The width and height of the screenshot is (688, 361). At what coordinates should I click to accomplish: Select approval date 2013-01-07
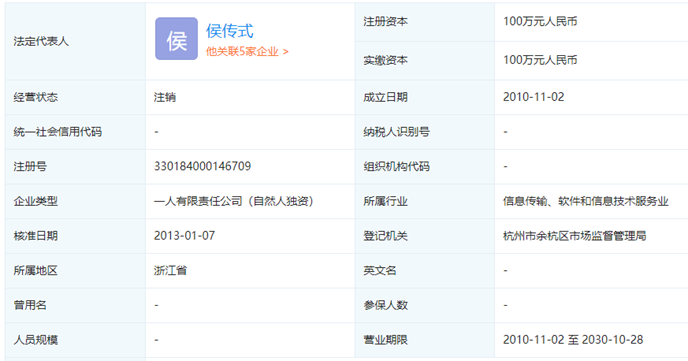[x=184, y=236]
